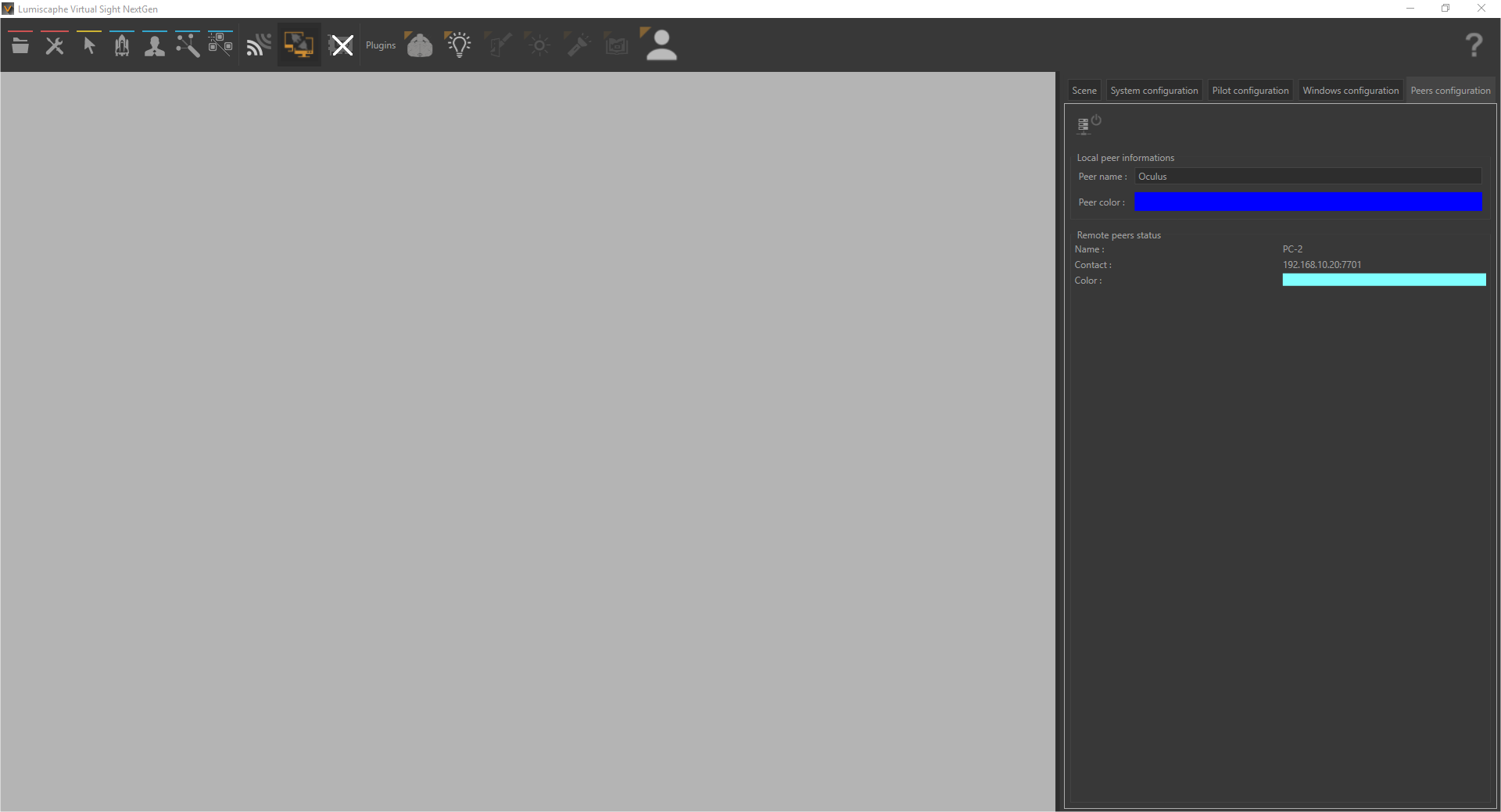Click the selection squares group icon
This screenshot has width=1501, height=812.
point(220,45)
